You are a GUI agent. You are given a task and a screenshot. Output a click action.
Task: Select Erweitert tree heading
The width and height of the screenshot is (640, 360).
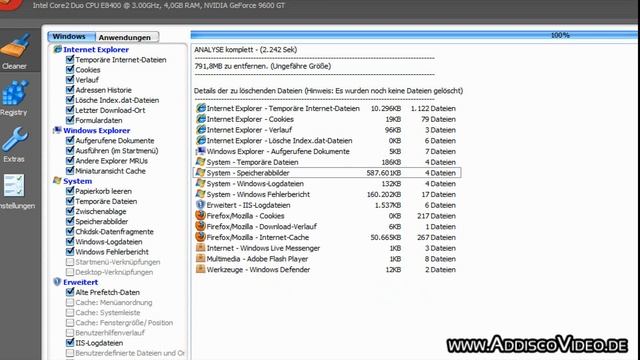[80, 282]
